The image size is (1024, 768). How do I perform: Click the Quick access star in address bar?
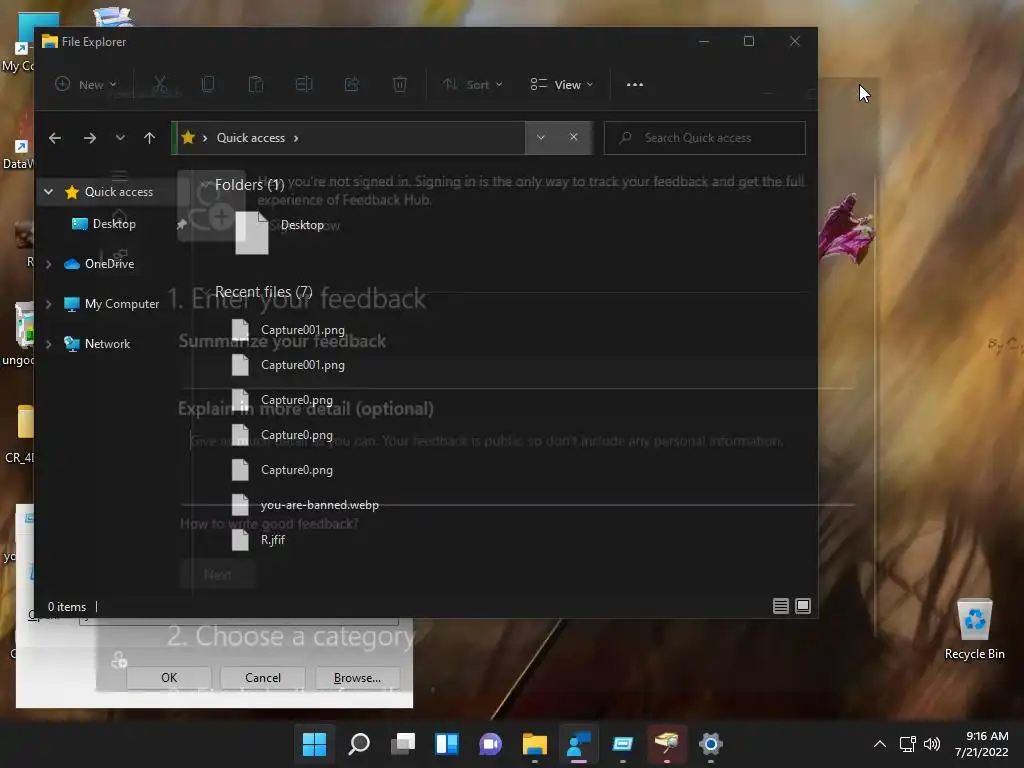188,138
